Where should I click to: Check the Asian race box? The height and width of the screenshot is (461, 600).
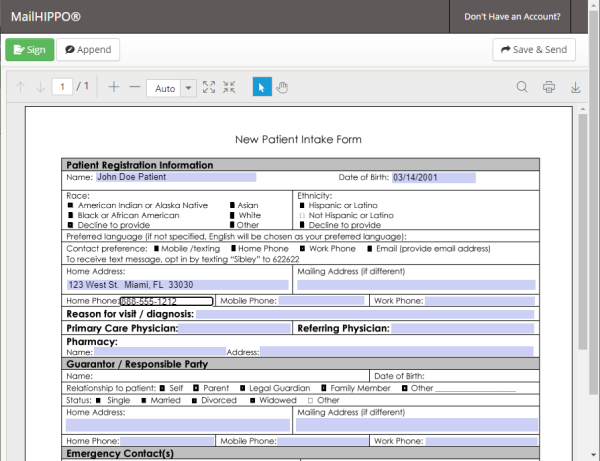pos(232,205)
